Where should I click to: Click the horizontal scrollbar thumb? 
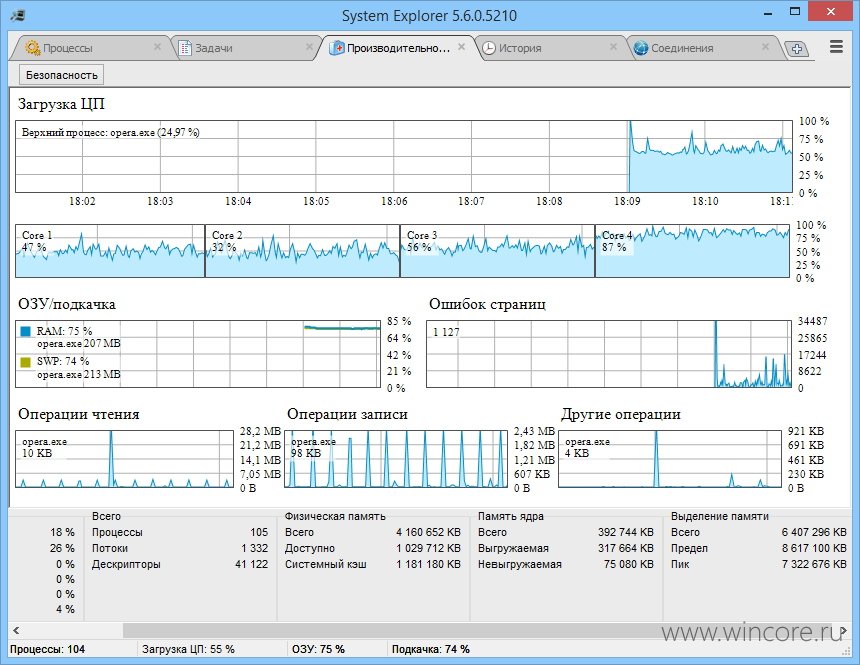tap(477, 630)
